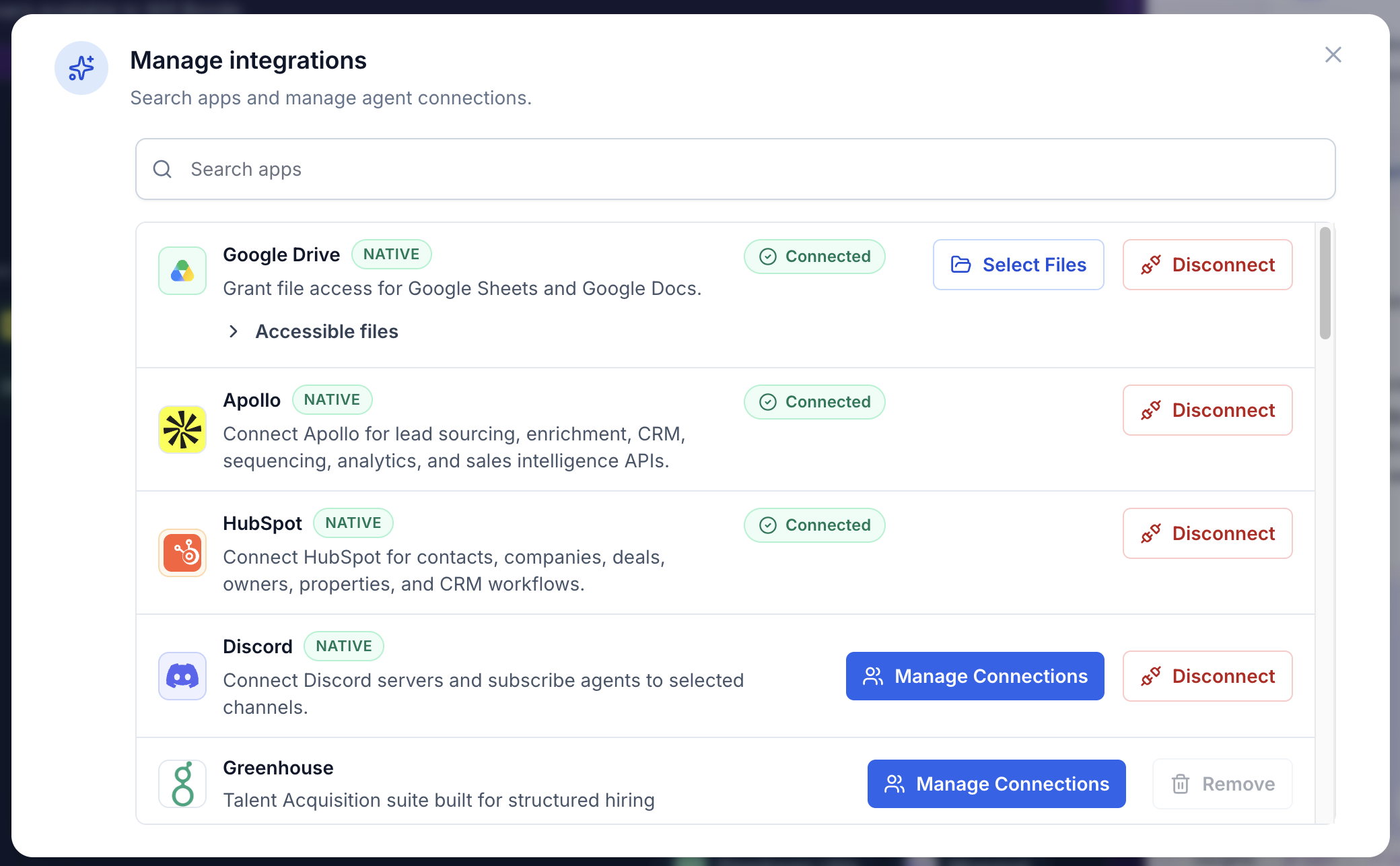The width and height of the screenshot is (1400, 866).
Task: Remove the Greenhouse integration
Action: tap(1222, 784)
